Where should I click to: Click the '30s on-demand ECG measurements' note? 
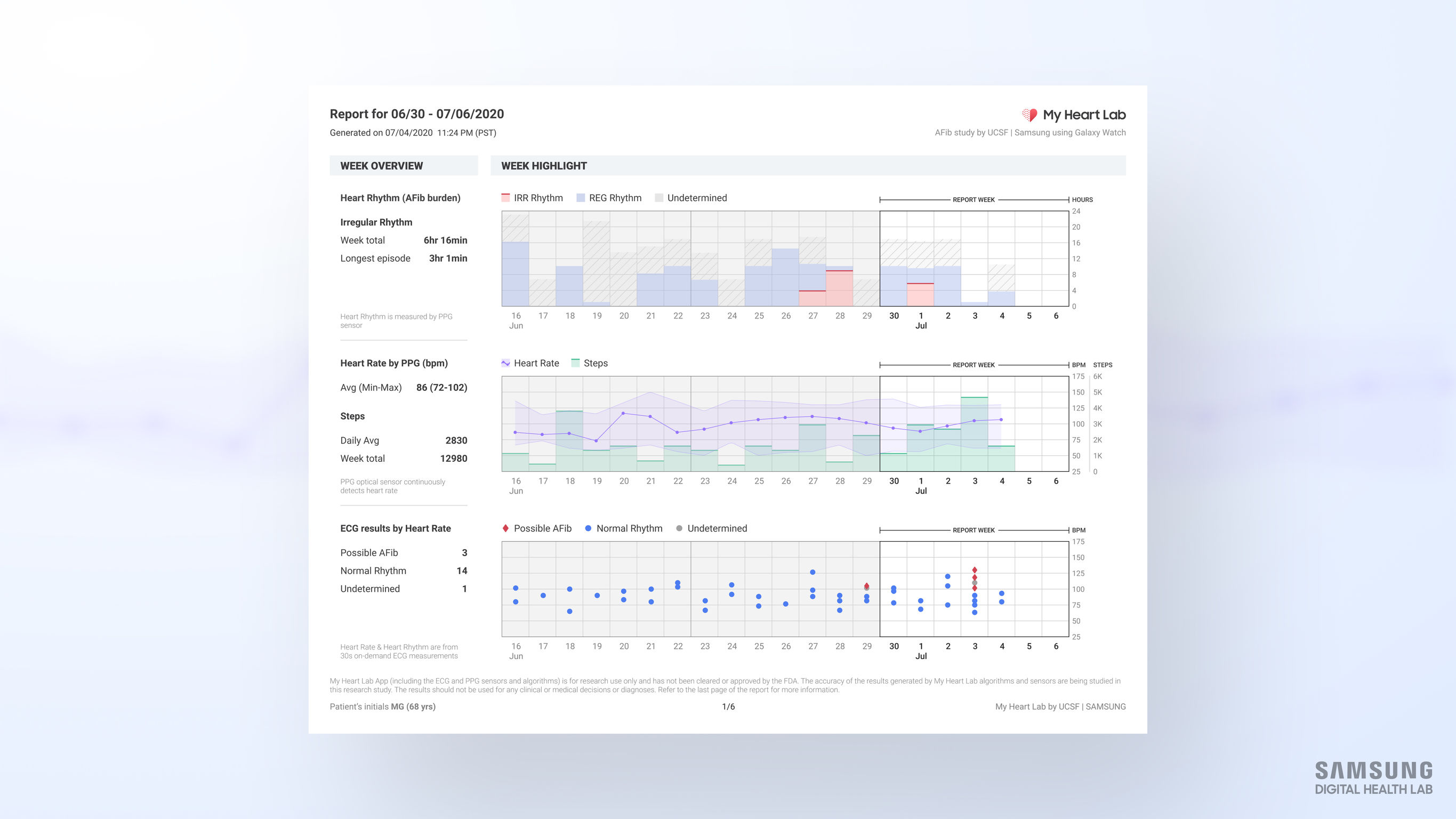[398, 656]
